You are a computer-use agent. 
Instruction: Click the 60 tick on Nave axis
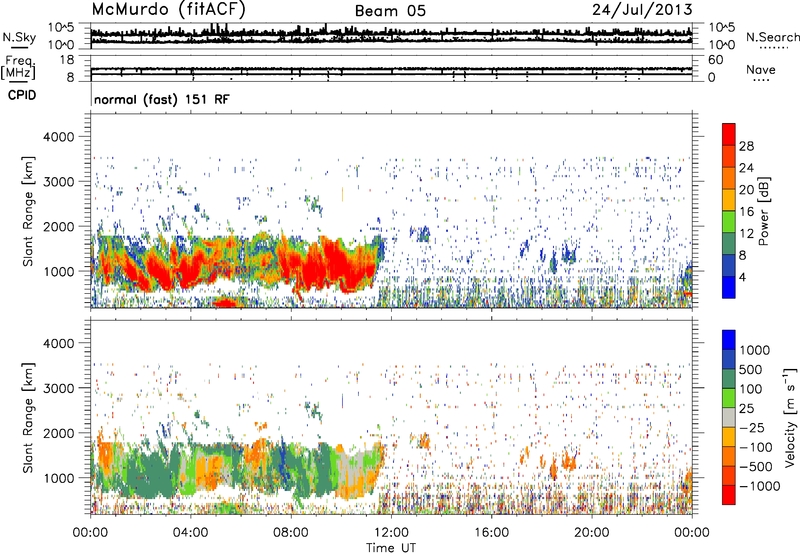click(715, 60)
